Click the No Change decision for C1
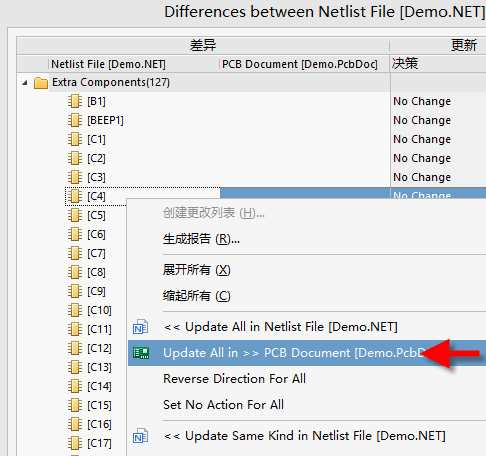486x456 pixels. (422, 139)
